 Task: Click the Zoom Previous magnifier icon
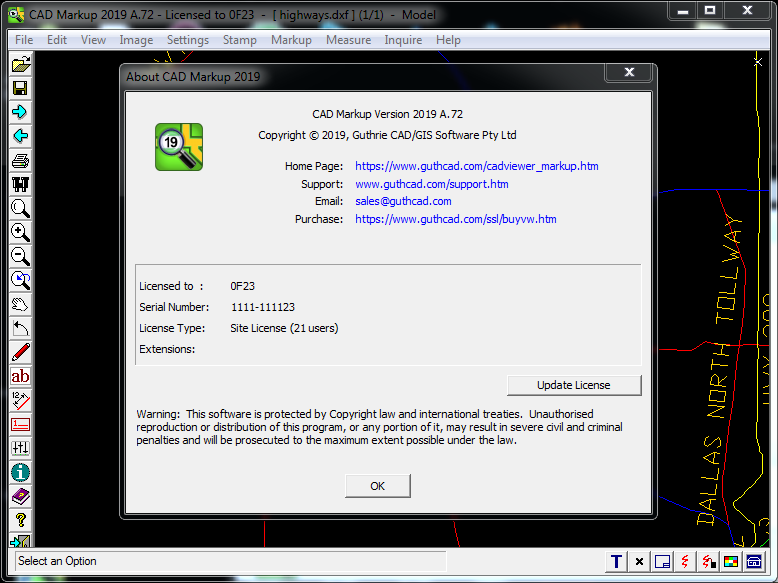20,280
